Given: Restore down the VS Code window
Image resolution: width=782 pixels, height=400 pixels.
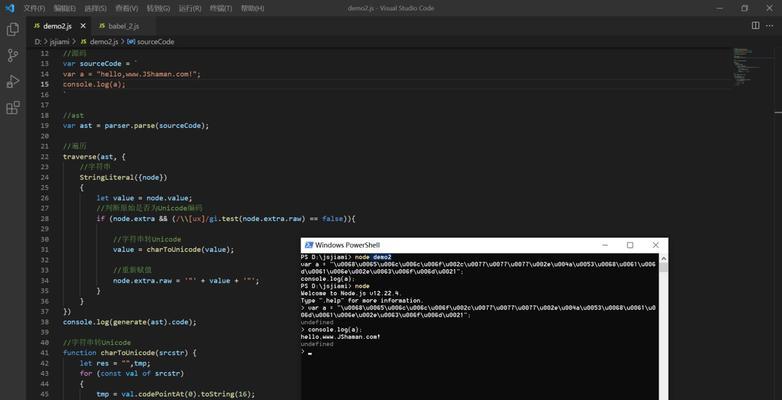Looking at the screenshot, I should (745, 8).
